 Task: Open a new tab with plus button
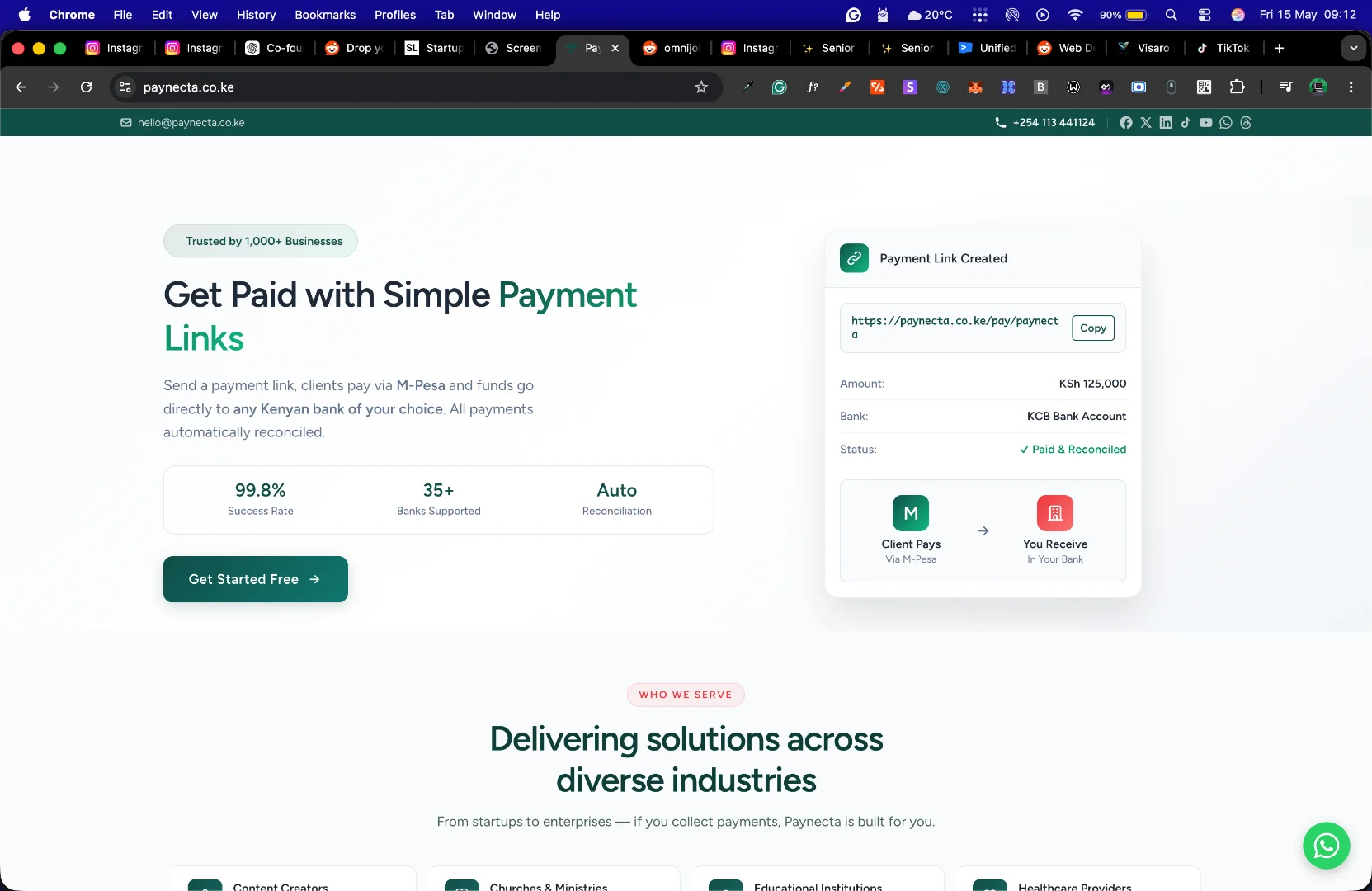[1279, 48]
